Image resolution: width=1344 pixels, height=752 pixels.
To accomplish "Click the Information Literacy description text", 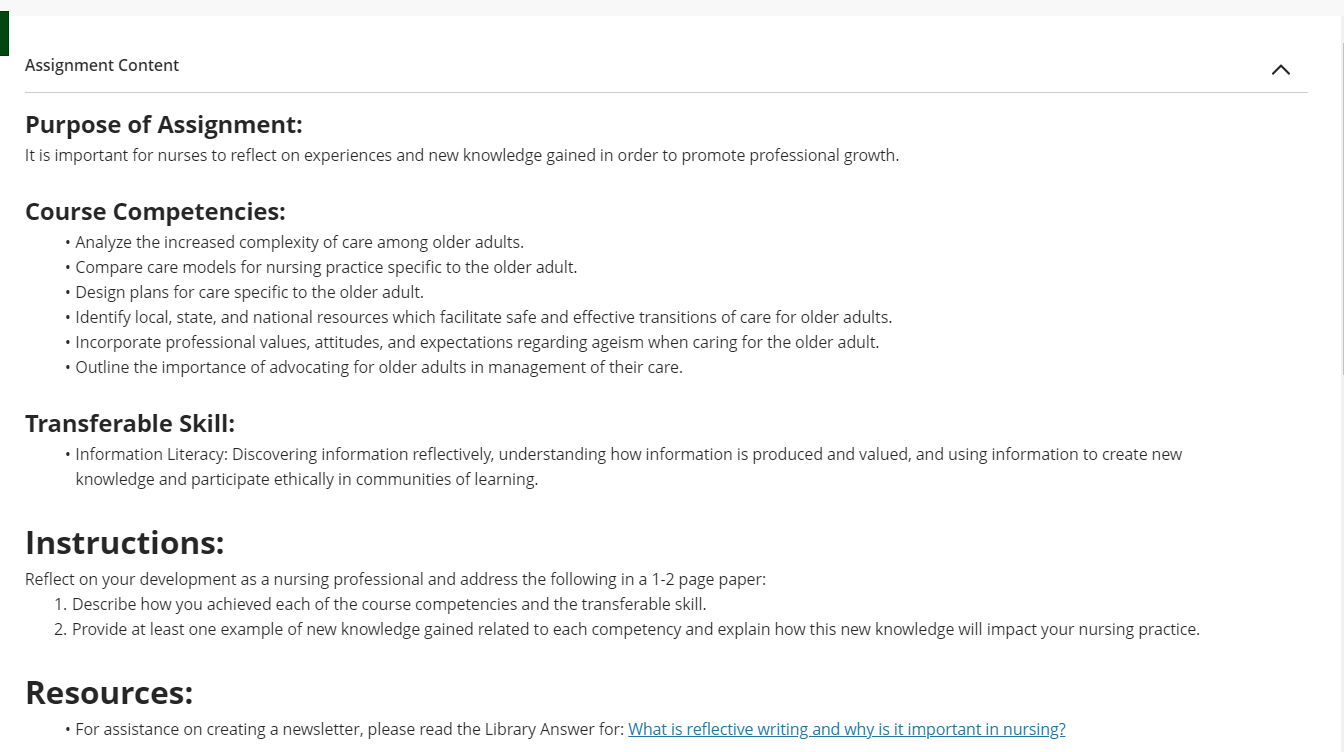I will pos(628,466).
